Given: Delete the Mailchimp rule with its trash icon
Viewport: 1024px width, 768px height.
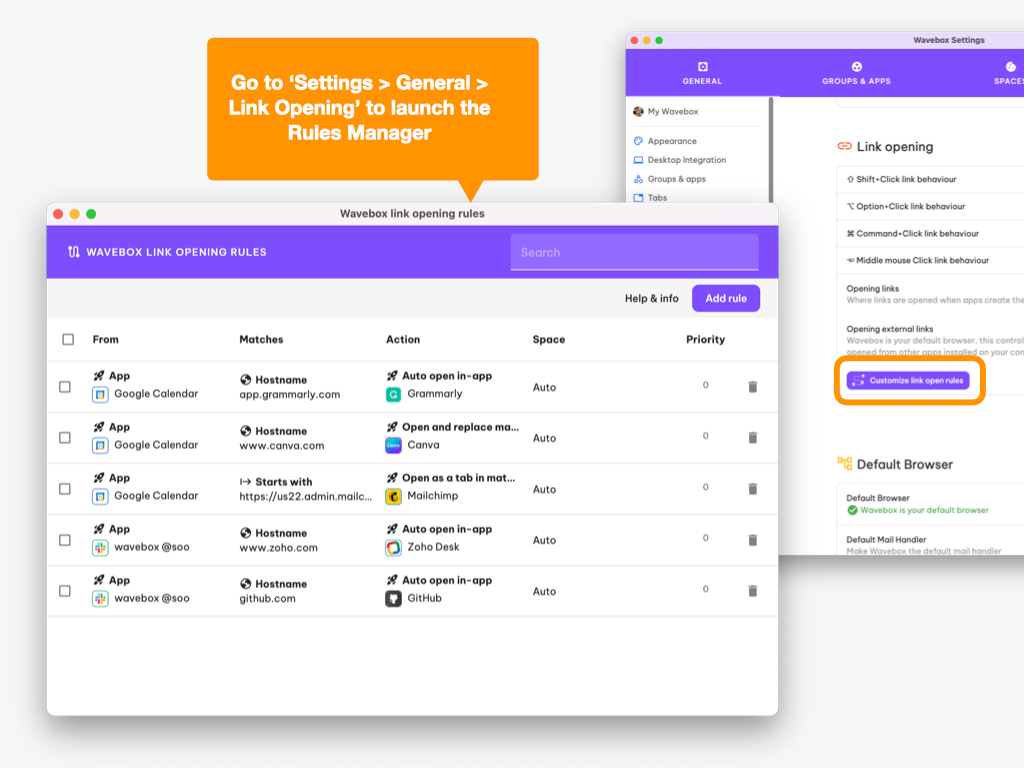Looking at the screenshot, I should (752, 488).
